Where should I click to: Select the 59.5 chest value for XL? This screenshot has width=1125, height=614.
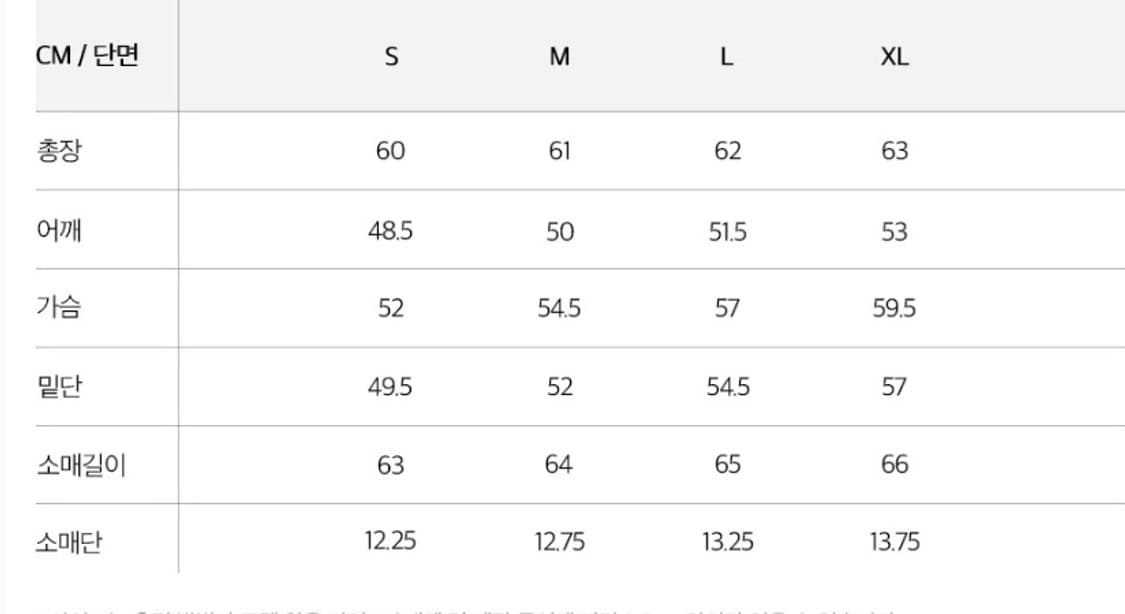894,309
